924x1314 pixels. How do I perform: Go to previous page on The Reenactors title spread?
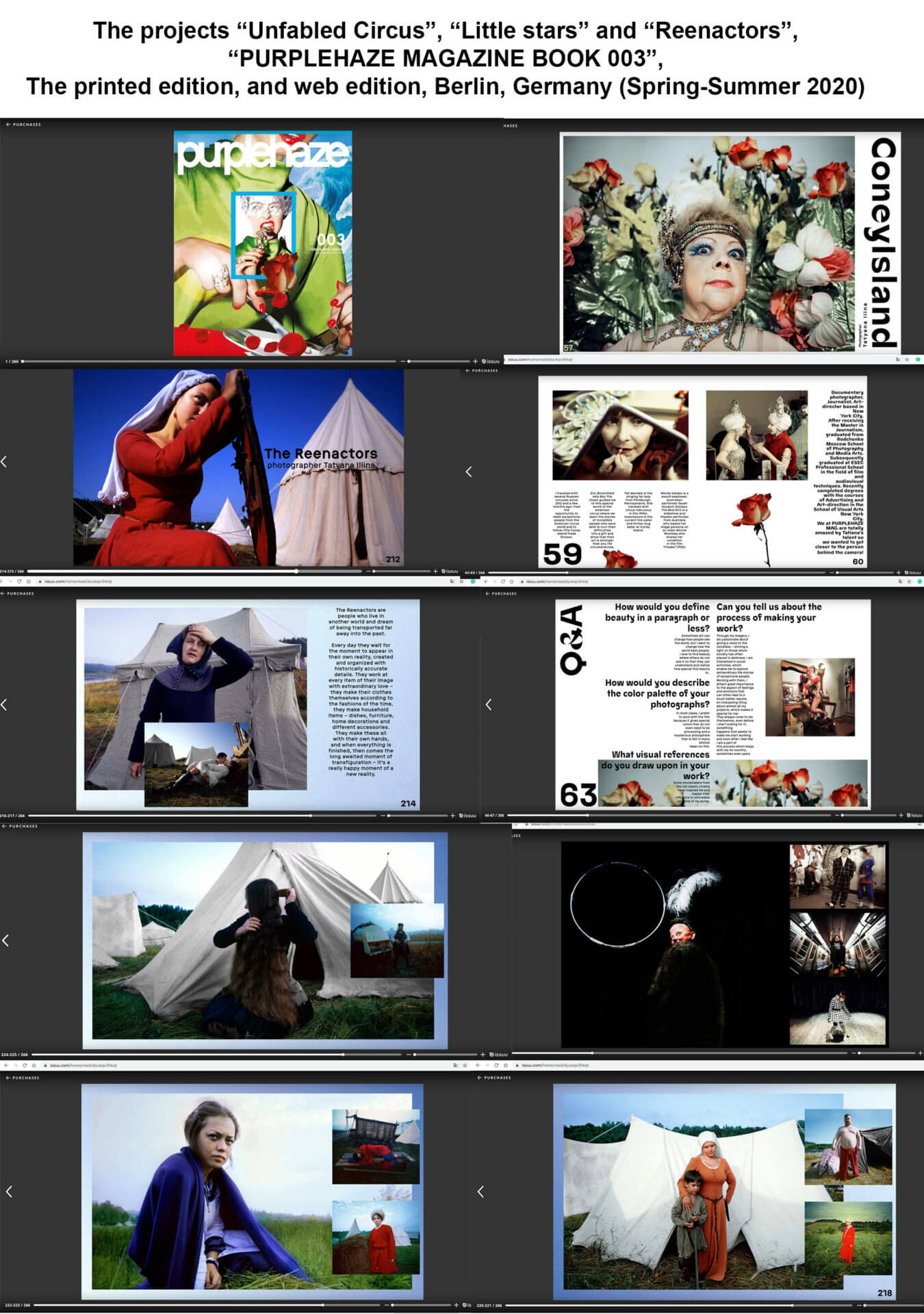coord(4,461)
